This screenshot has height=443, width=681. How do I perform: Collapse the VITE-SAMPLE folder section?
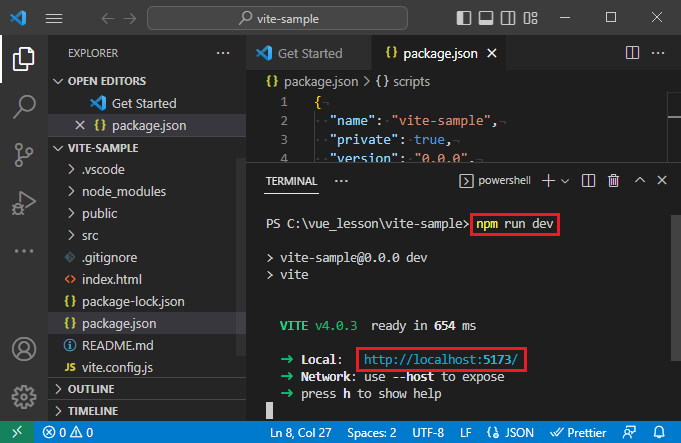[x=147, y=148]
